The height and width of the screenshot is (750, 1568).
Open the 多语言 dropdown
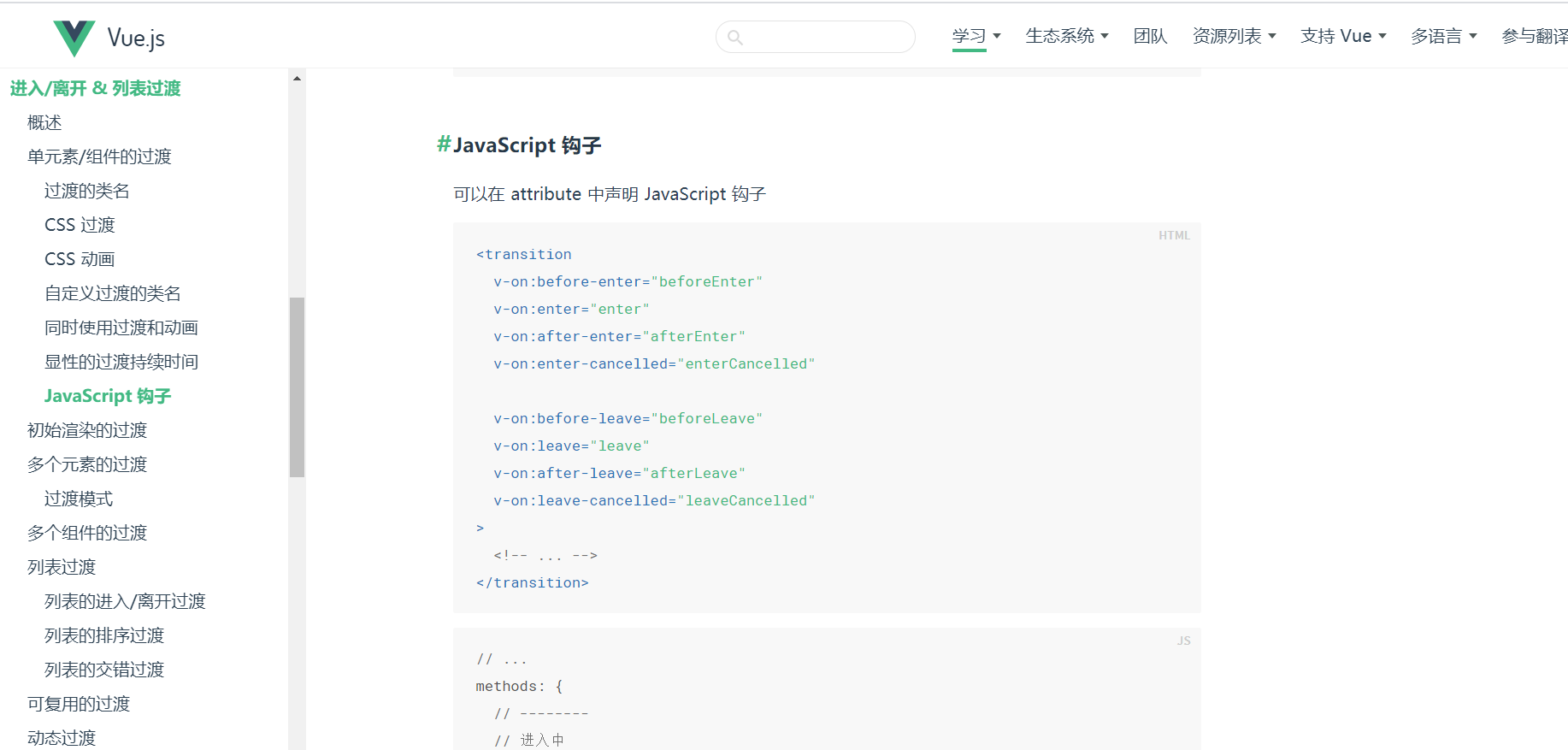pyautogui.click(x=1443, y=36)
